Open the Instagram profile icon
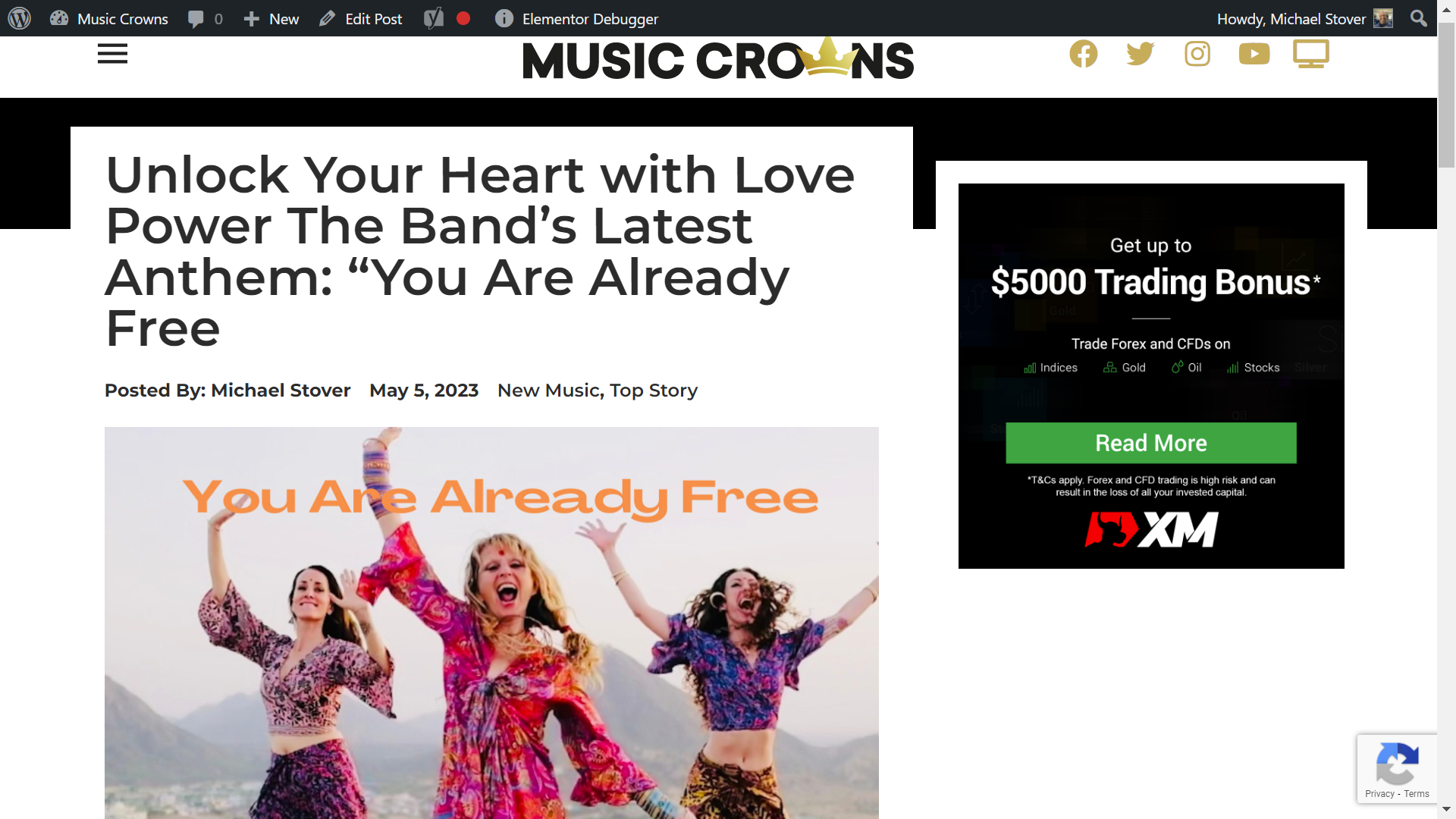Image resolution: width=1456 pixels, height=819 pixels. (1197, 54)
